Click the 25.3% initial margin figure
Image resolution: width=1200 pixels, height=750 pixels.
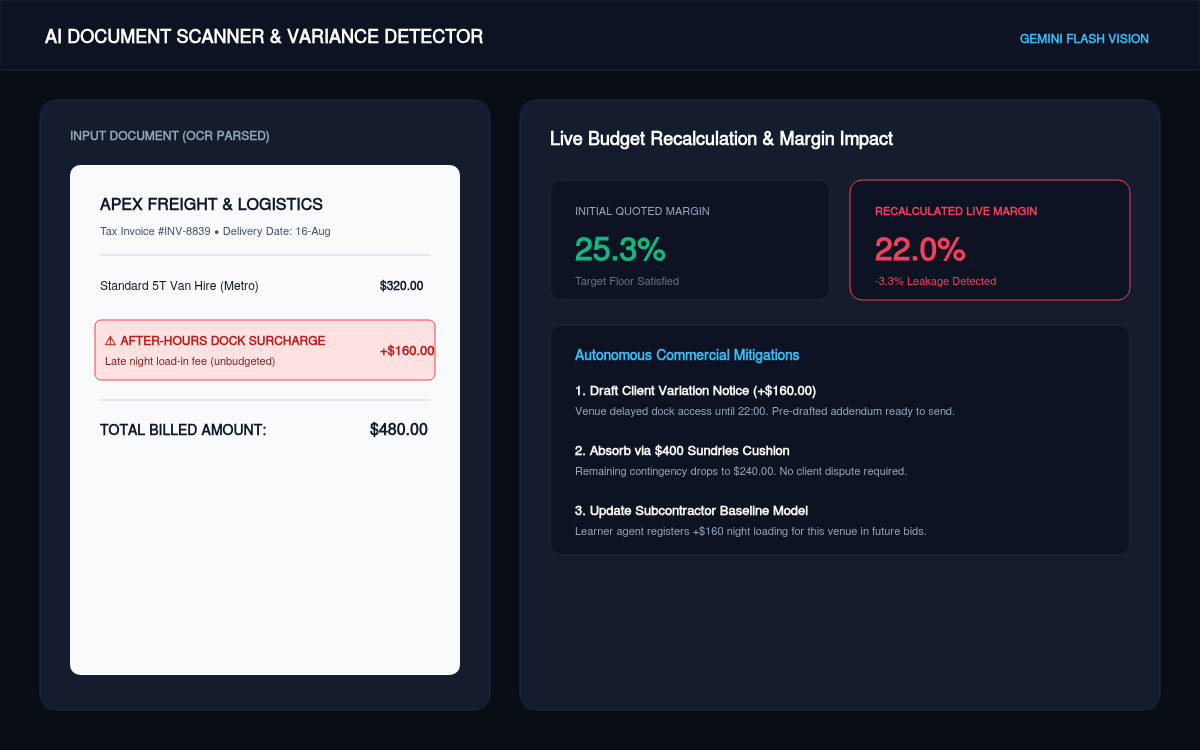620,249
